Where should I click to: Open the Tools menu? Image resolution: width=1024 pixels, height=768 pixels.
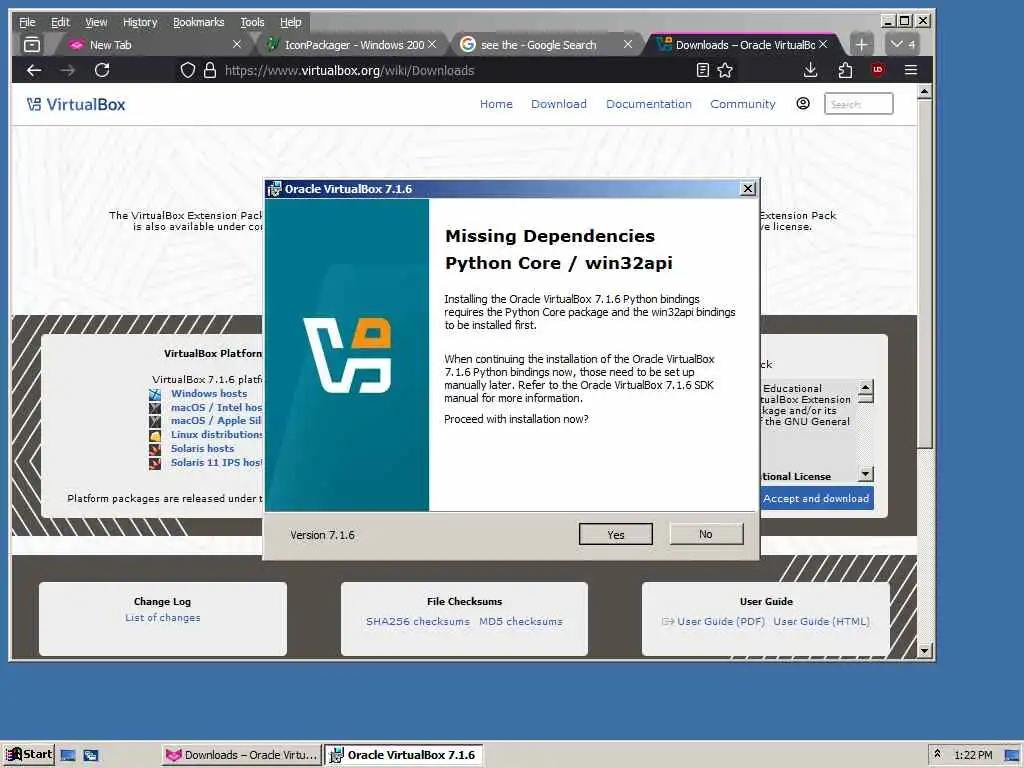(x=252, y=22)
